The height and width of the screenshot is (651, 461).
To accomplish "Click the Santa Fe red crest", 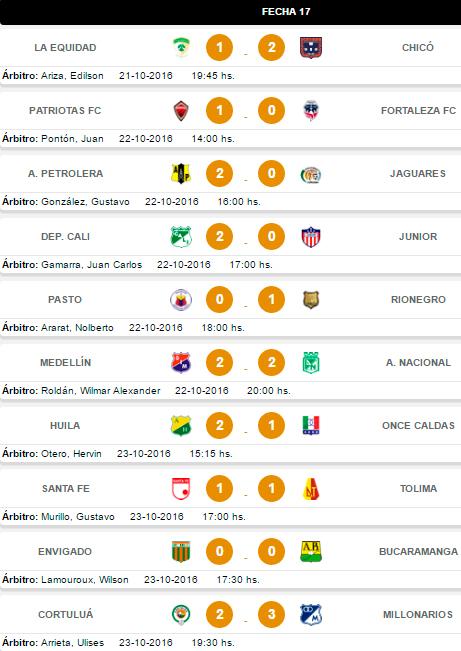I will pos(181,488).
